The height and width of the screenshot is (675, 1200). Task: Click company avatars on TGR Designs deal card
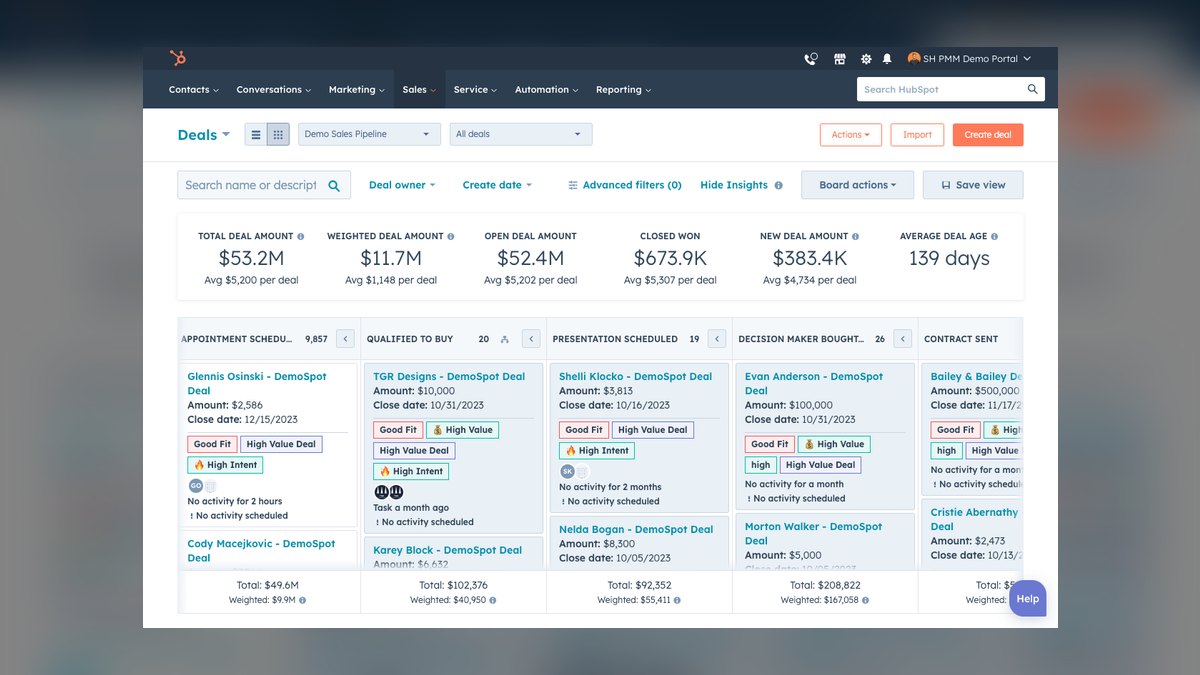point(388,492)
